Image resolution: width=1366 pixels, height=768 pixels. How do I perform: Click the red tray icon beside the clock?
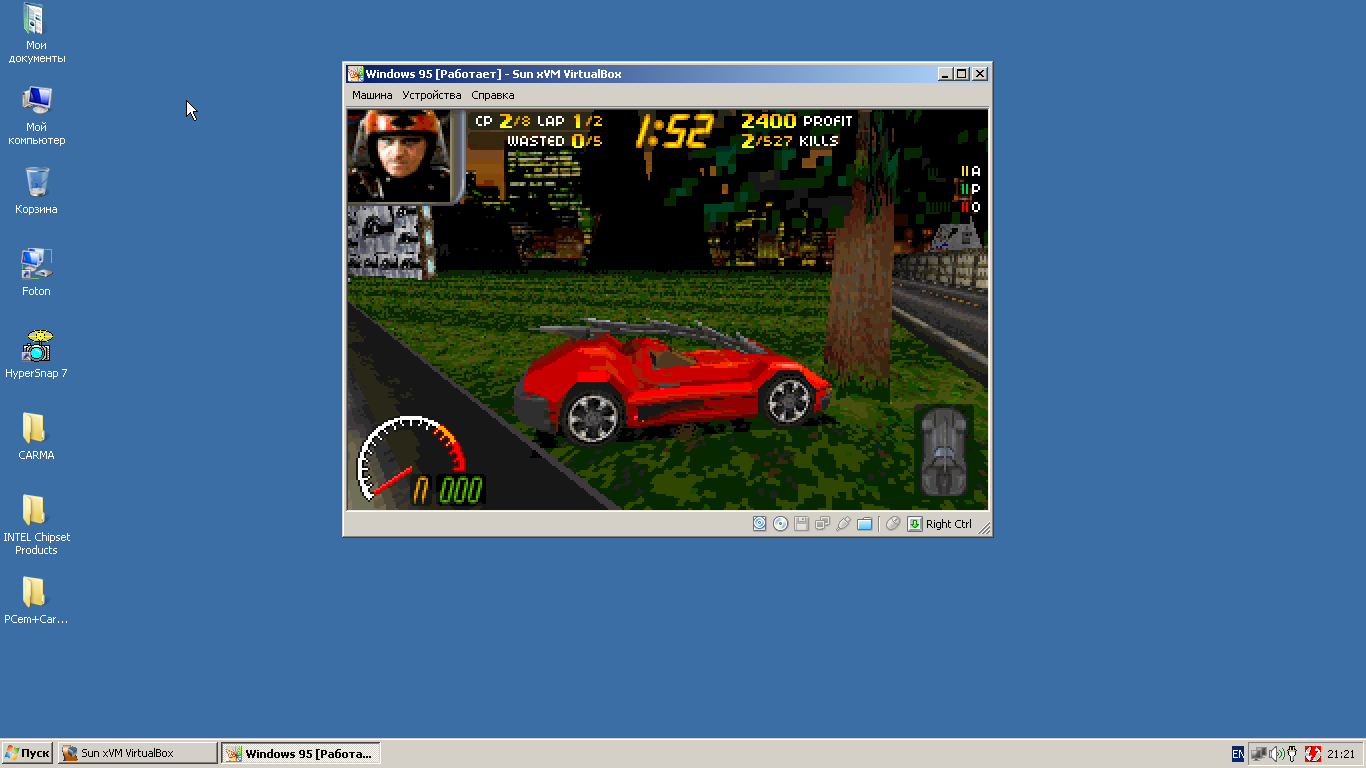pyautogui.click(x=1313, y=754)
